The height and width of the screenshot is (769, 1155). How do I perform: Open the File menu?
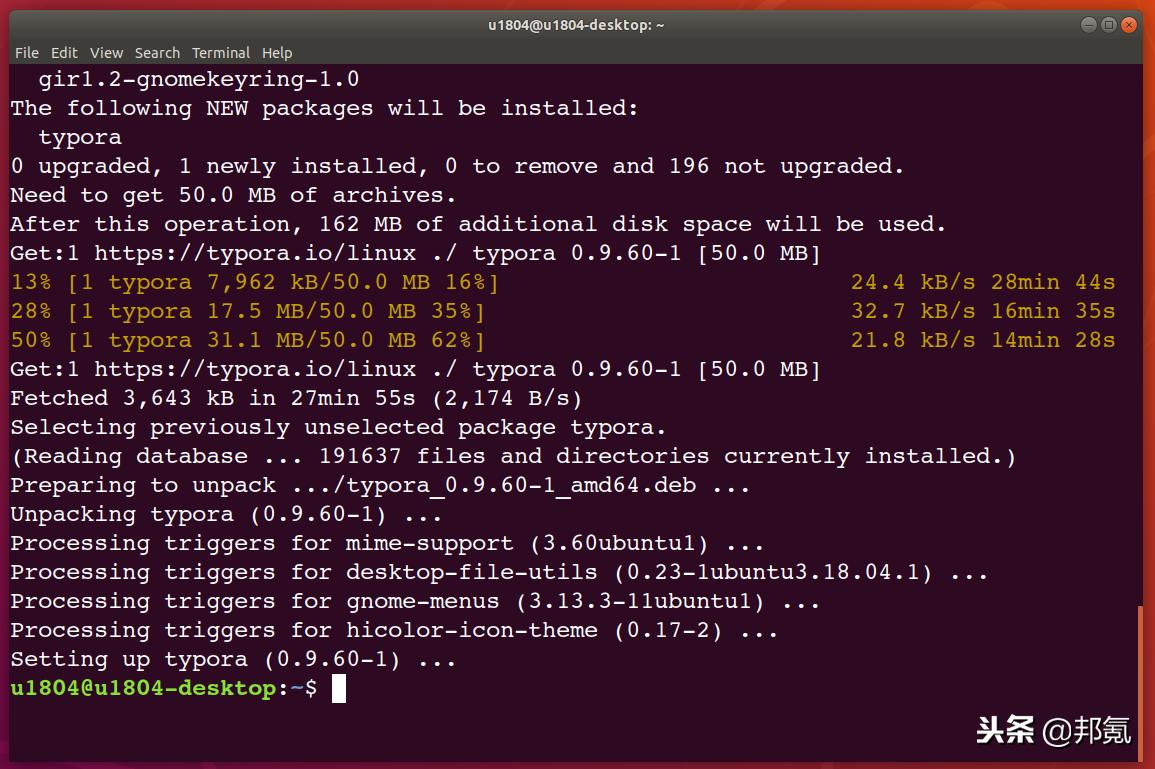click(x=26, y=53)
